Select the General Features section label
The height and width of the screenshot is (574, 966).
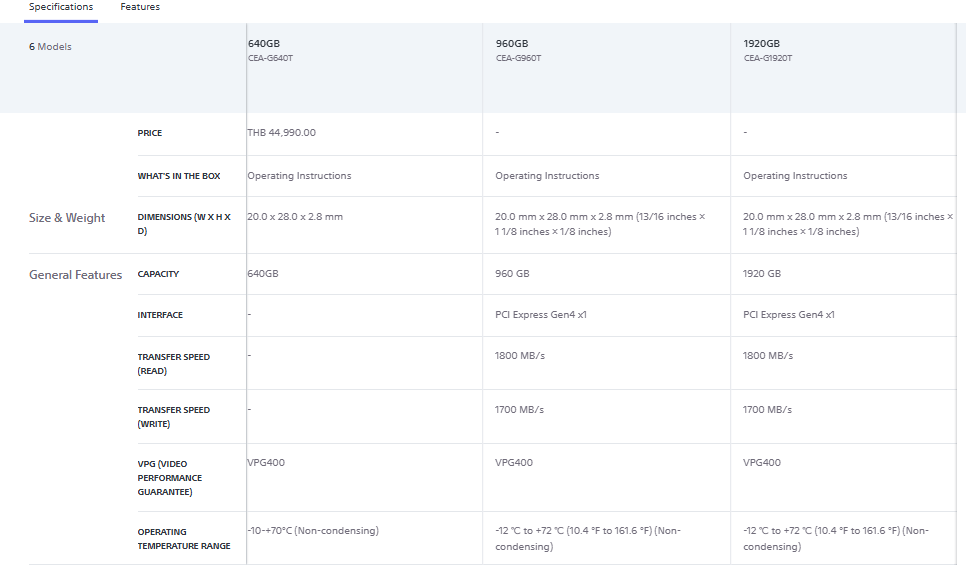pos(76,275)
